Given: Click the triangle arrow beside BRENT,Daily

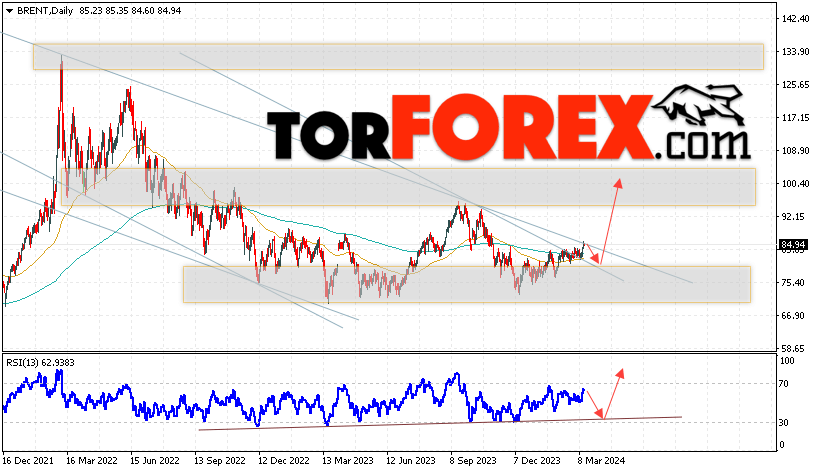Looking at the screenshot, I should click(9, 11).
